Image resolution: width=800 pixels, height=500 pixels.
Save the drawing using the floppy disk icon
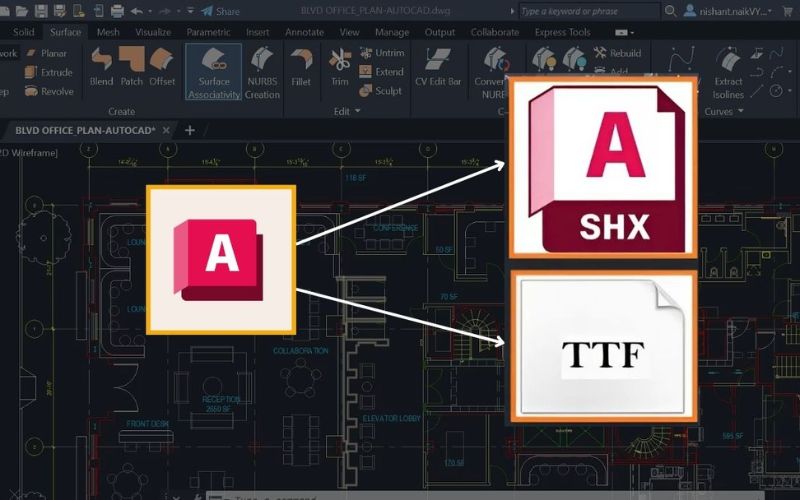[x=41, y=11]
